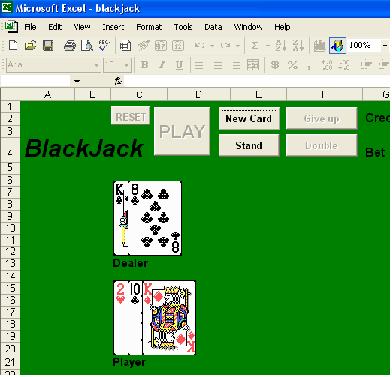Image resolution: width=392 pixels, height=377 pixels.
Task: Open the Help menu
Action: [282, 27]
